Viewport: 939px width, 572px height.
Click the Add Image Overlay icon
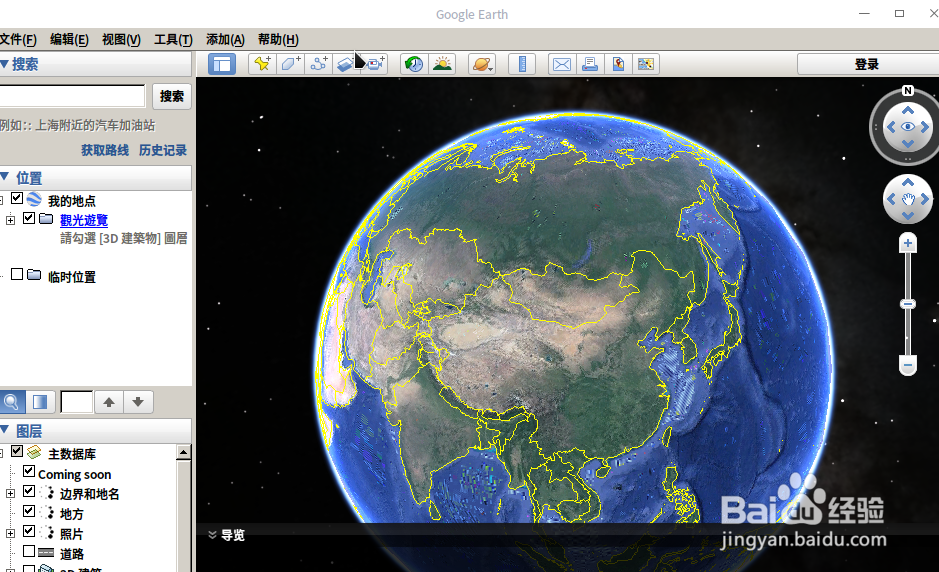tap(346, 64)
